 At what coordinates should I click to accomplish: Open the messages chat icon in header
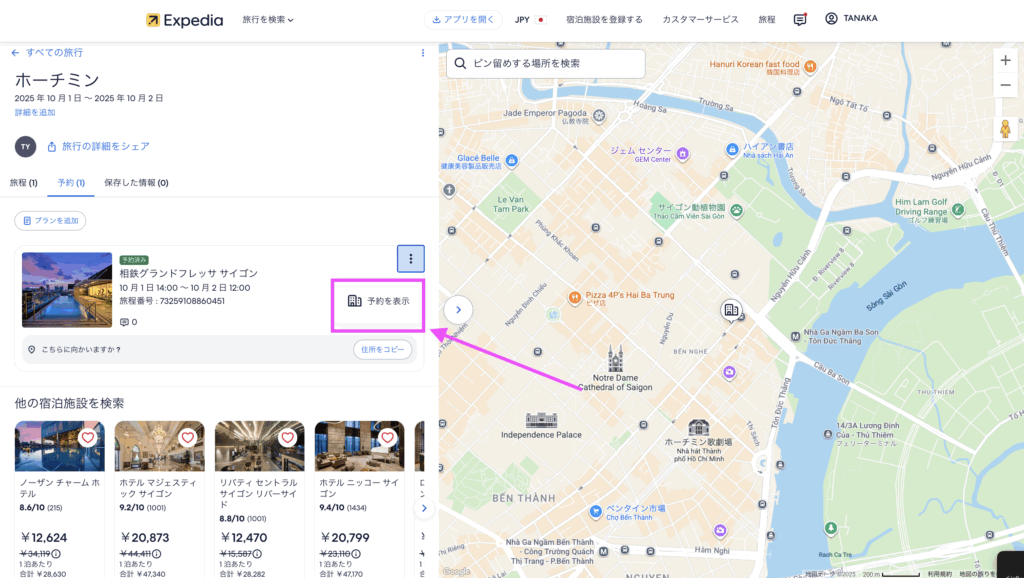pyautogui.click(x=800, y=20)
